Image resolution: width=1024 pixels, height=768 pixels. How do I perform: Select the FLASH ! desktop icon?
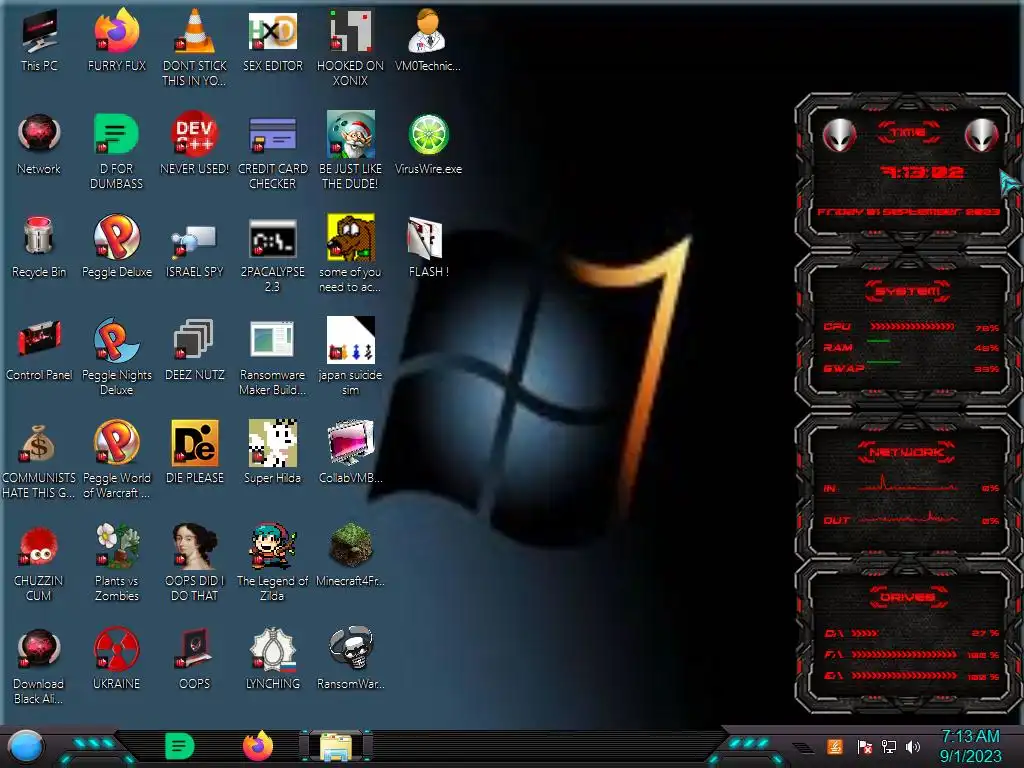click(x=427, y=247)
